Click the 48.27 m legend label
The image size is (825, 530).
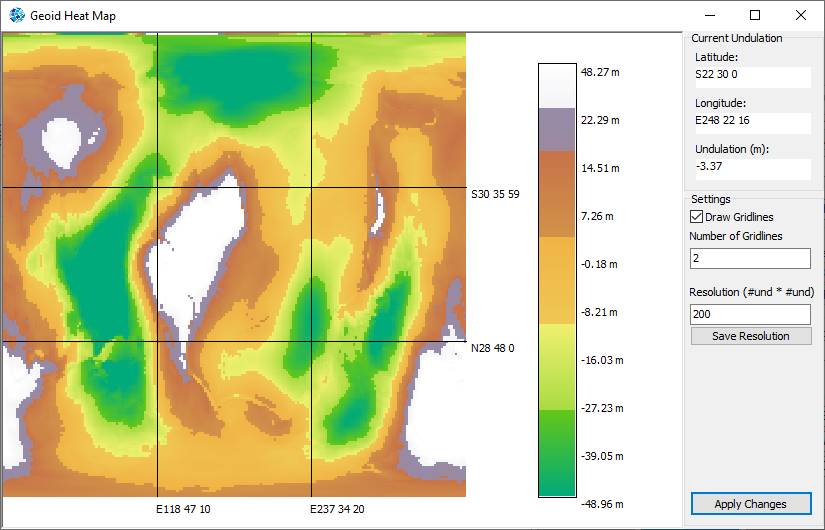tap(600, 72)
